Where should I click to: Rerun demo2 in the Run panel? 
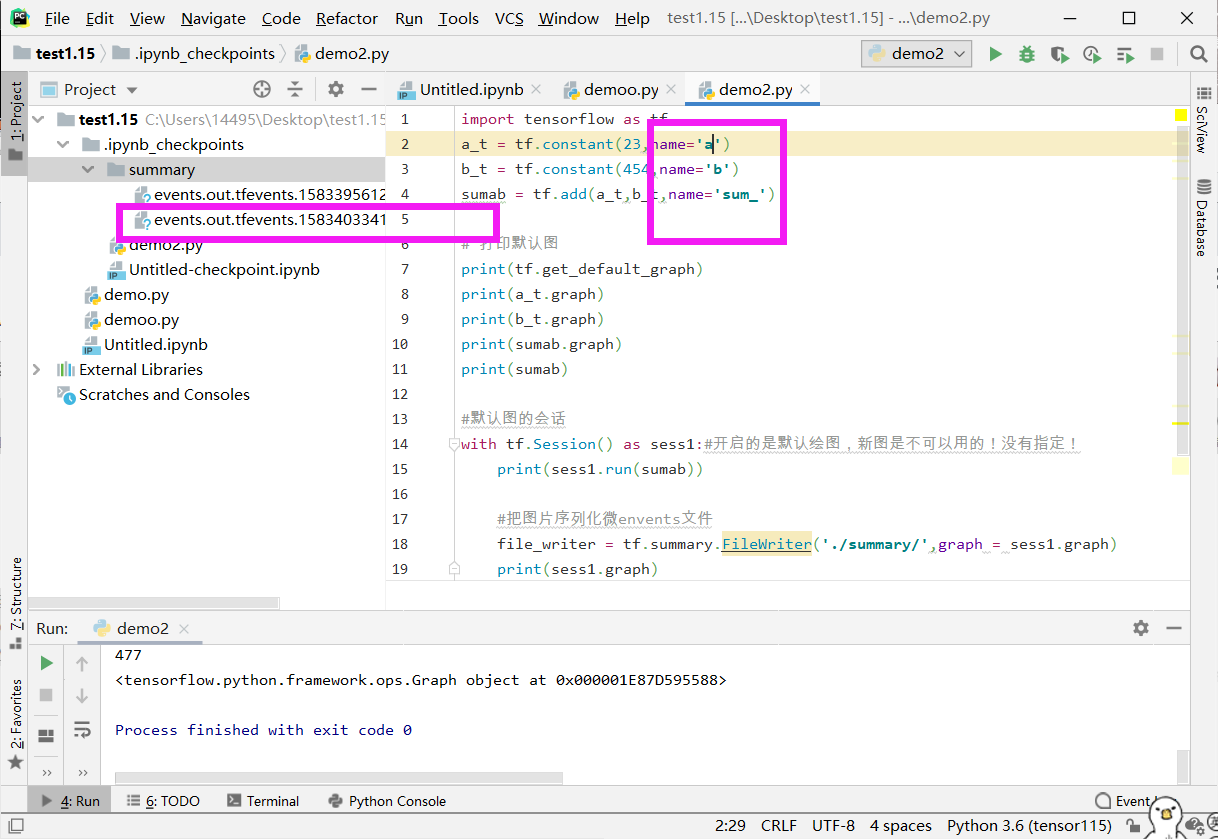[x=46, y=663]
